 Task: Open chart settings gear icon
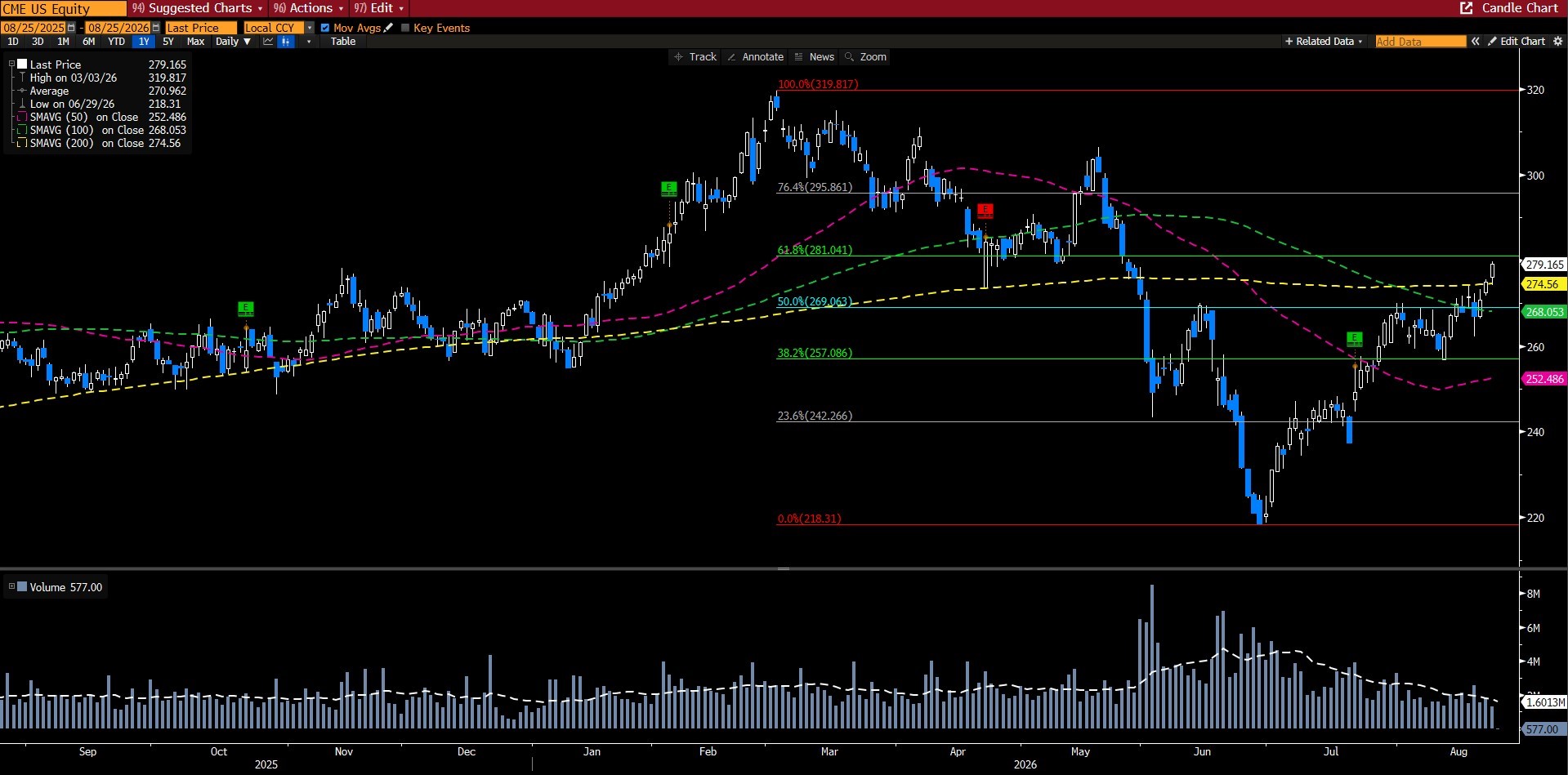tap(1558, 42)
